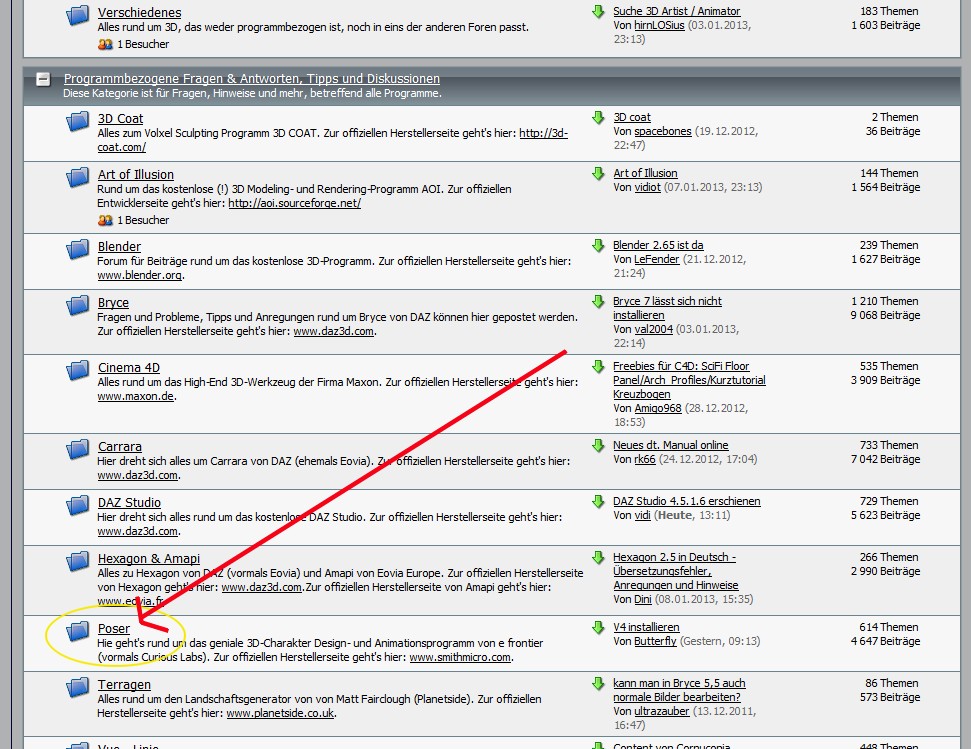The image size is (971, 749).
Task: Open the 3D Coat forum
Action: point(120,118)
